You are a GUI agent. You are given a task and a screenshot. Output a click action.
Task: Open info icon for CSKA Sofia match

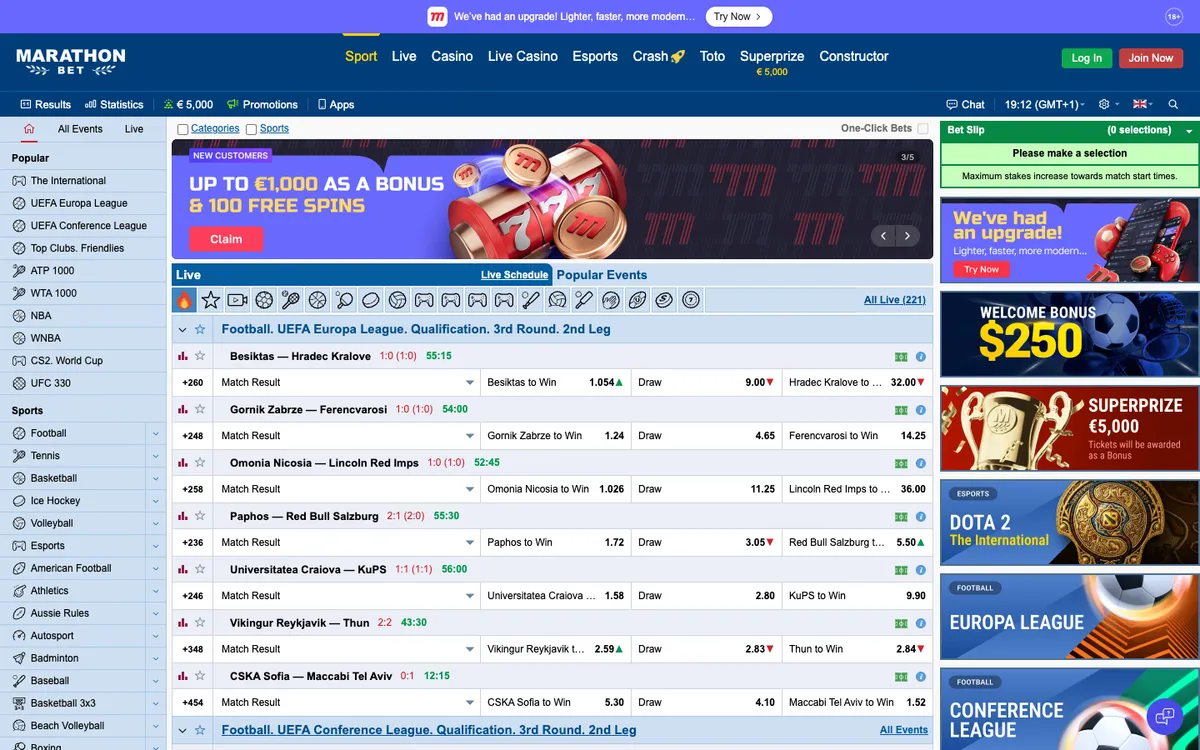click(920, 676)
